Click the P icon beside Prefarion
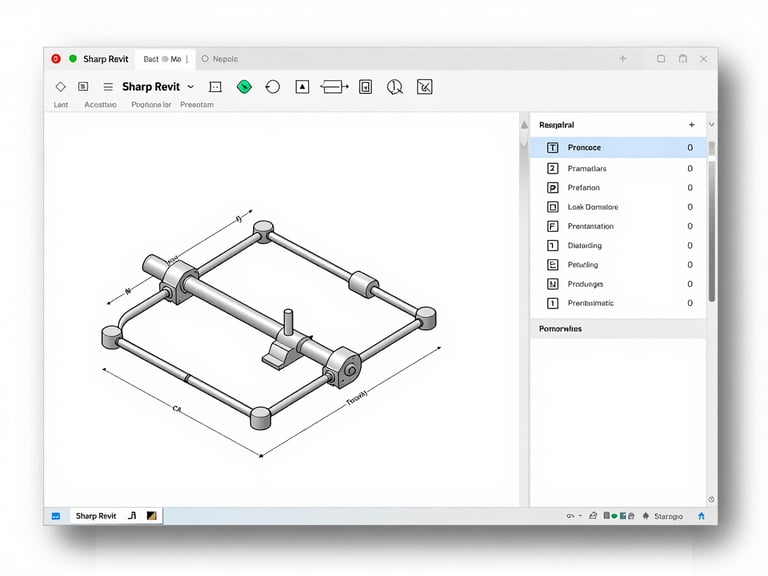 [552, 188]
